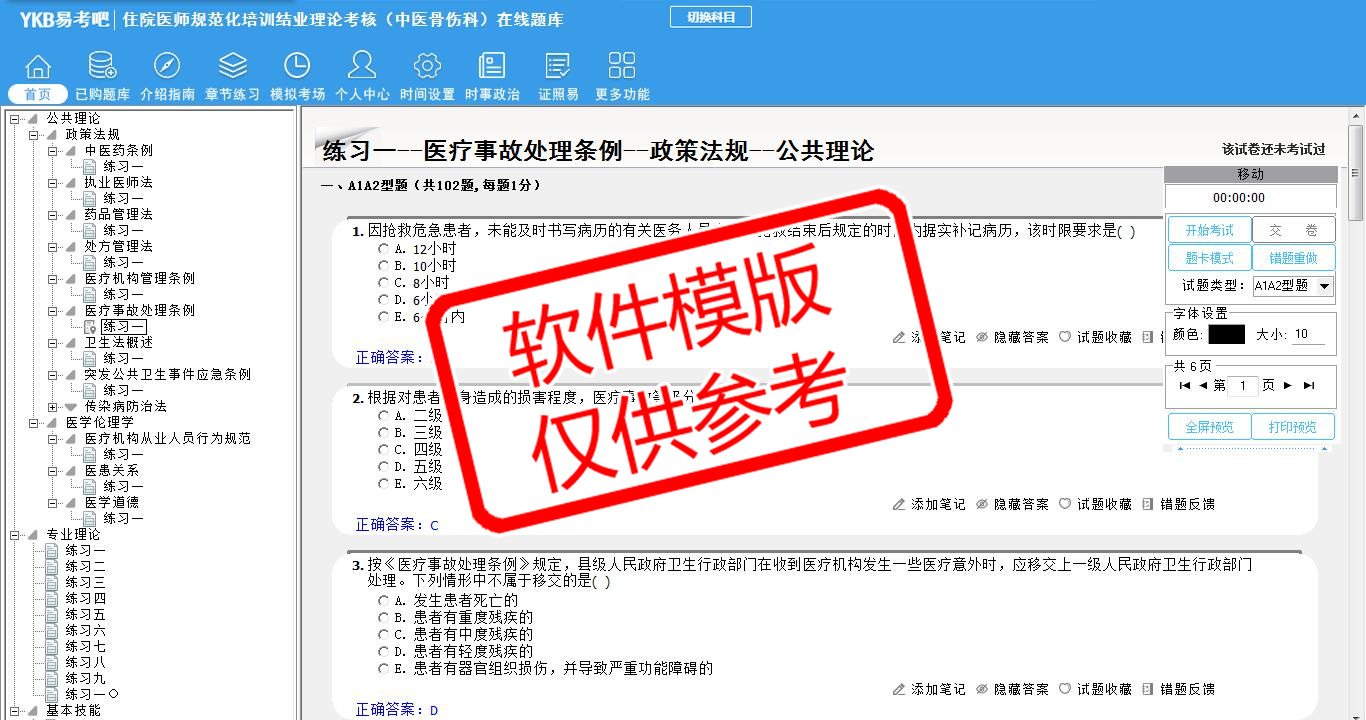Image resolution: width=1366 pixels, height=720 pixels.
Task: Open 更多功能 grid icon
Action: click(622, 66)
